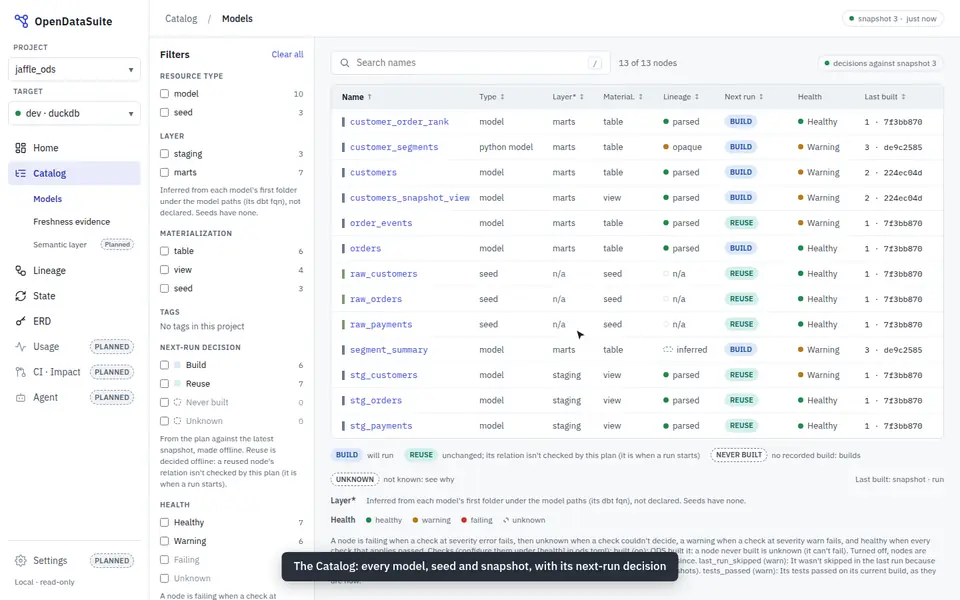Click the State refresh icon in sidebar
960x600 pixels.
click(x=21, y=296)
